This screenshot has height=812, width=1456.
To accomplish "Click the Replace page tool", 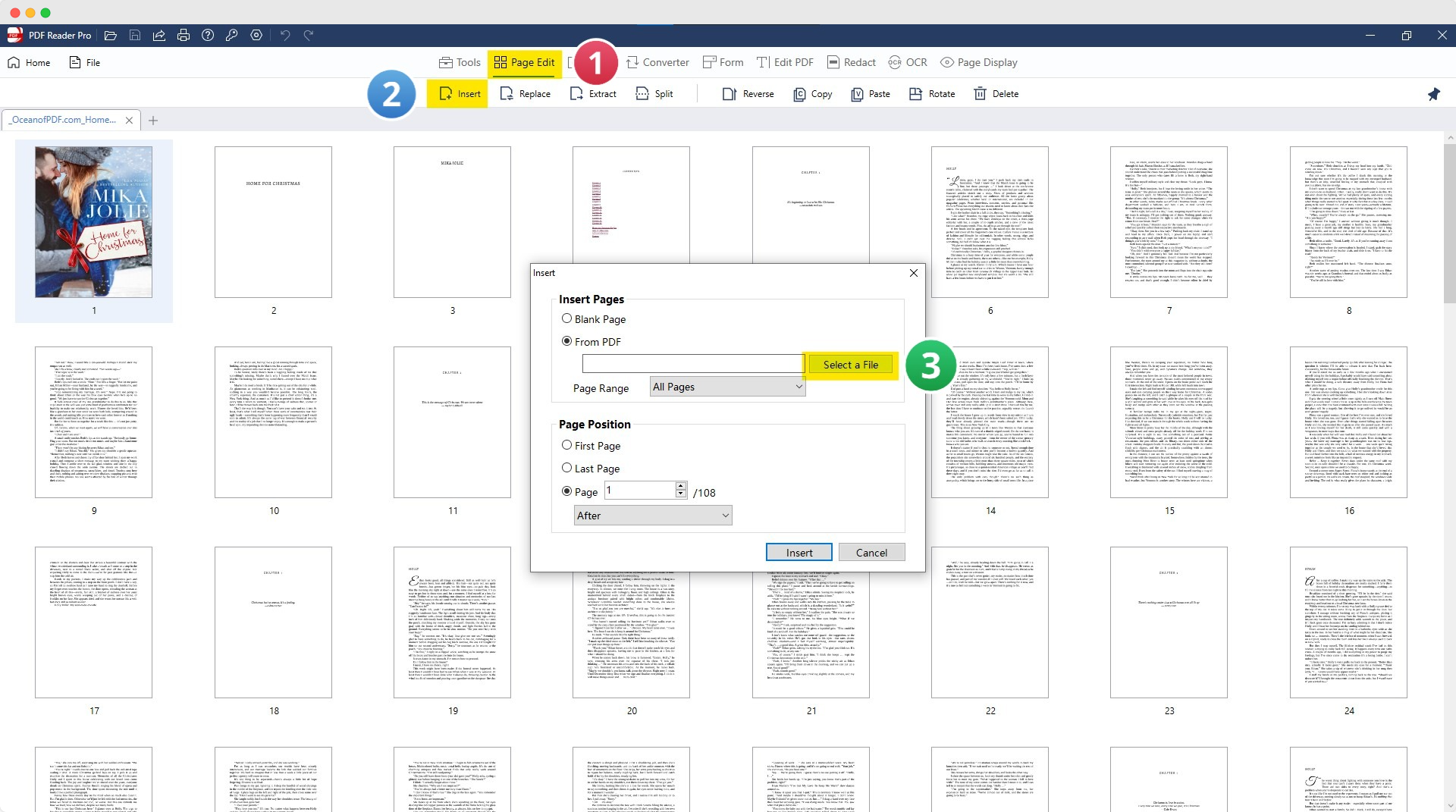I will click(525, 94).
